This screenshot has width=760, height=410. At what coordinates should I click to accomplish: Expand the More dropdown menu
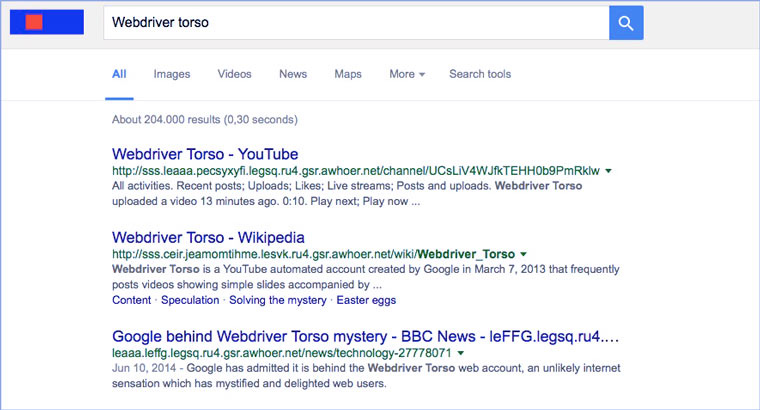(x=407, y=74)
